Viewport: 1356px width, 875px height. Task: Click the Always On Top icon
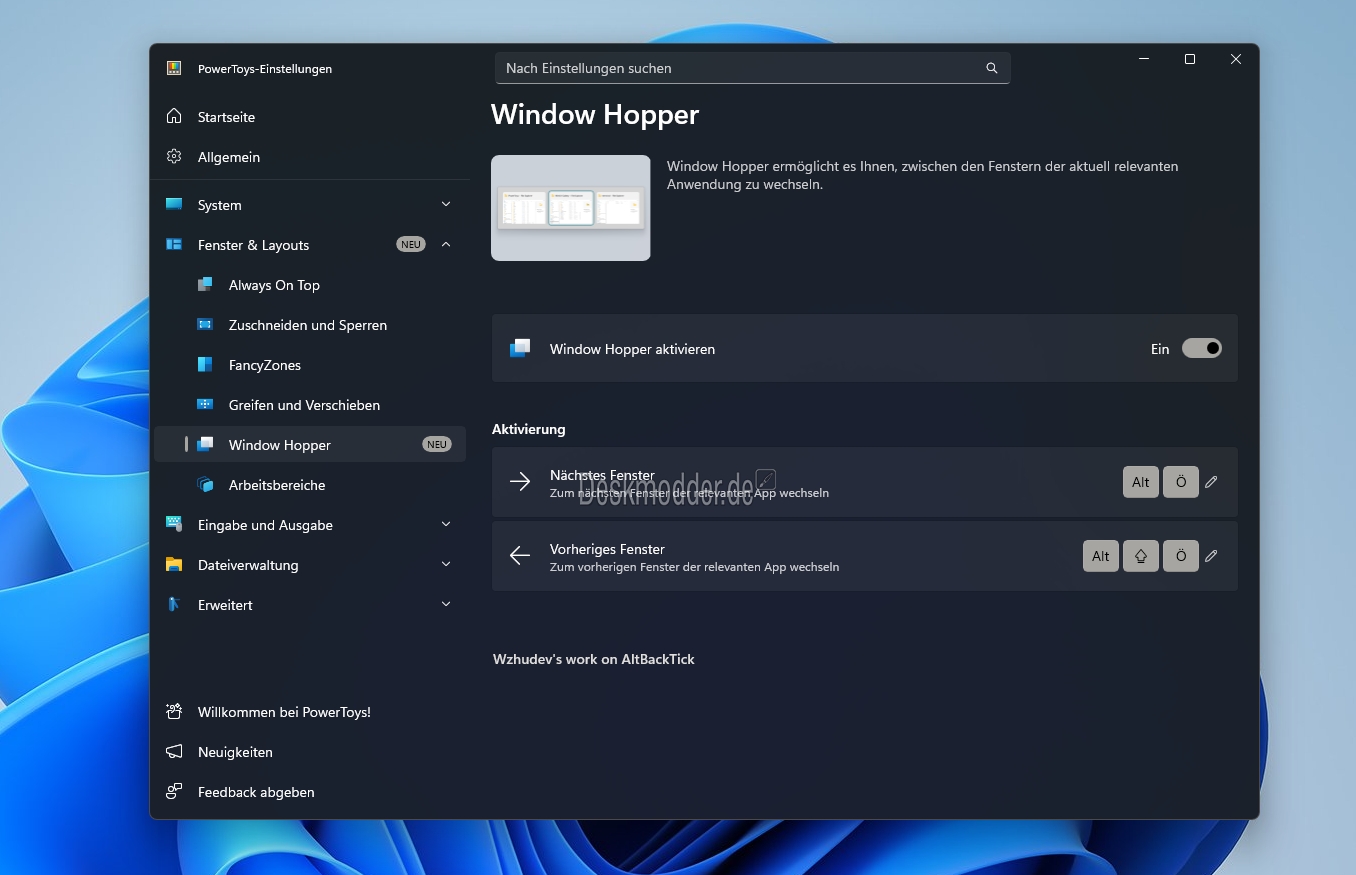(205, 285)
